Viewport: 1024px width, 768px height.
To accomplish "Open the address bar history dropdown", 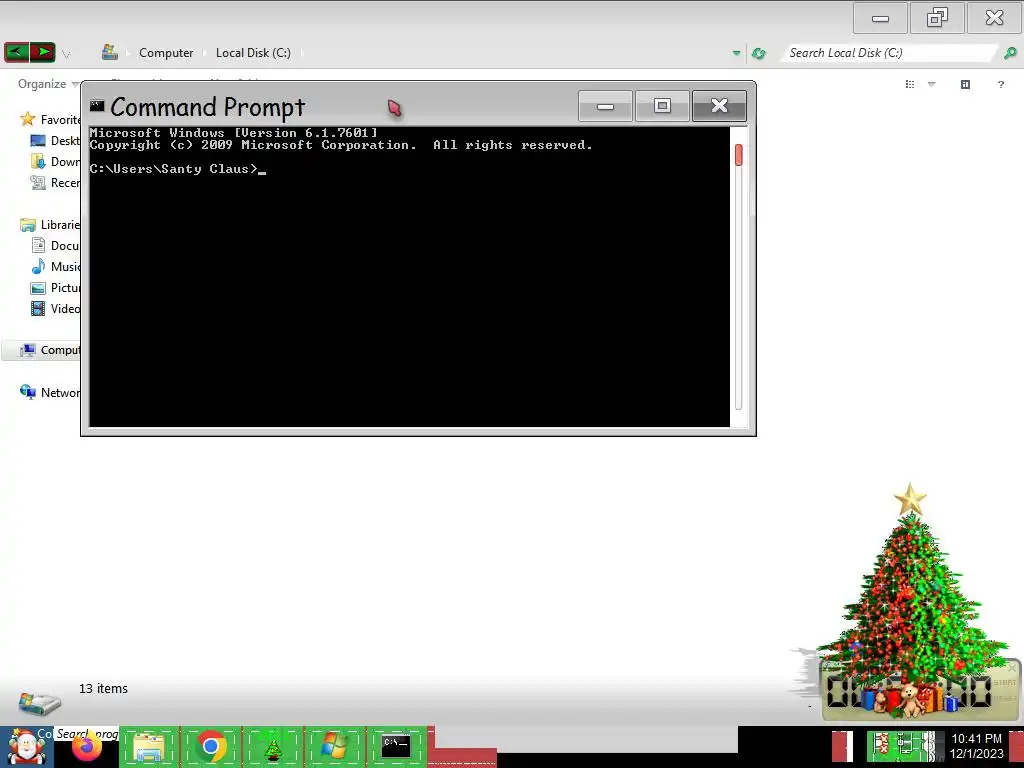I will 737,53.
